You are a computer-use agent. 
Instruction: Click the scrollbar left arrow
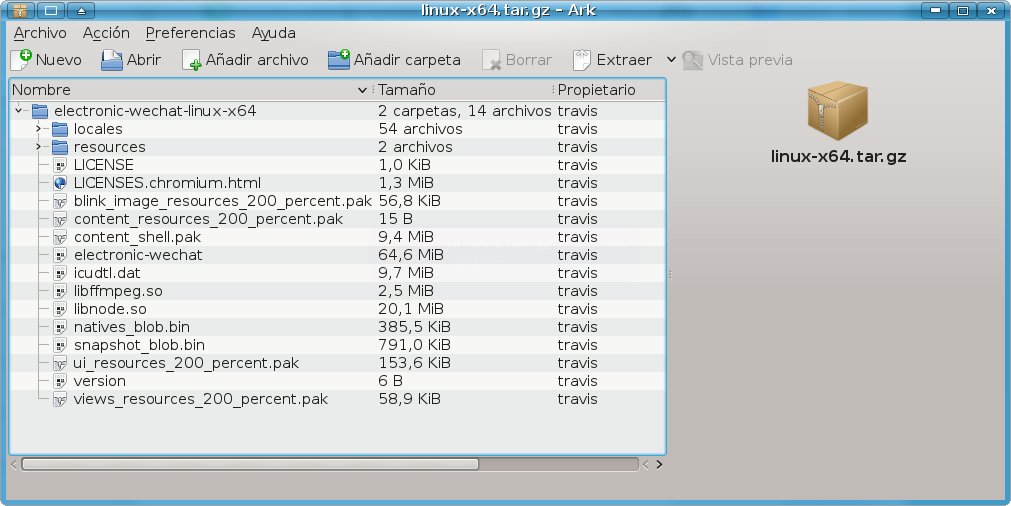(x=14, y=464)
